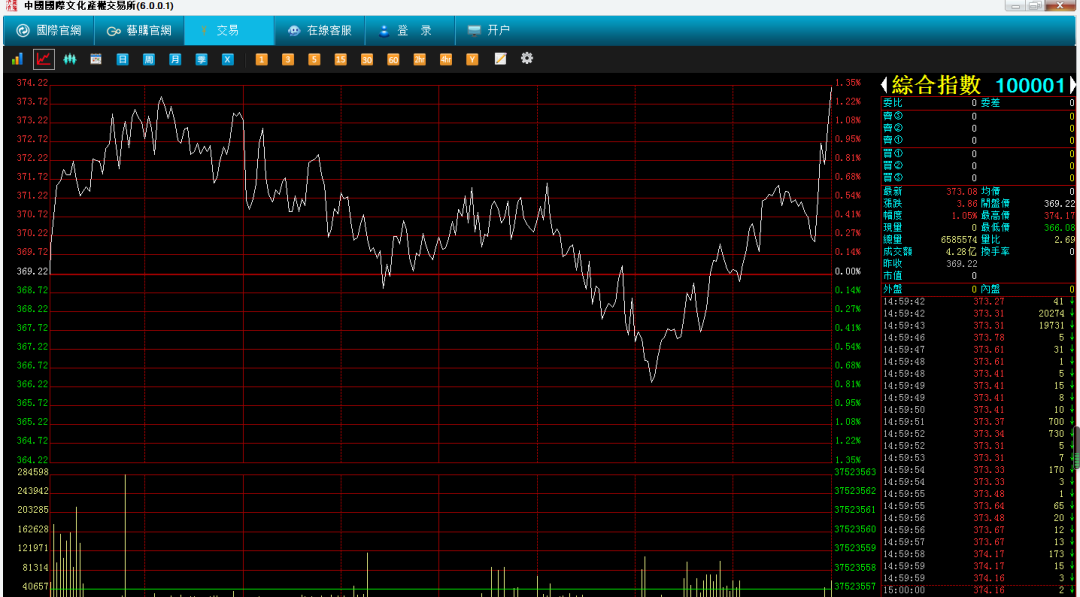
Task: Click index code 100001
Action: point(1031,85)
